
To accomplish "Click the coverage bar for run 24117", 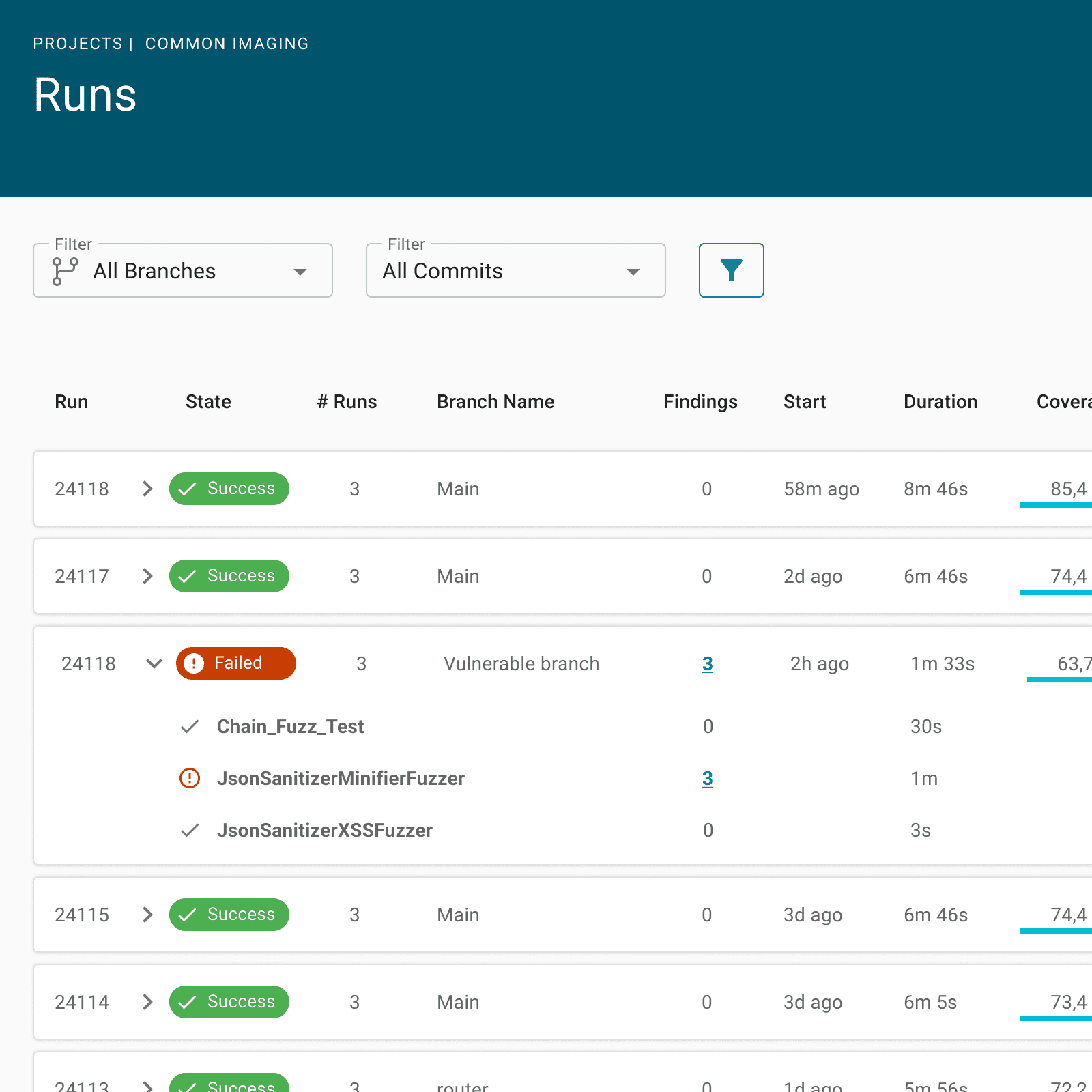I will click(x=1056, y=592).
